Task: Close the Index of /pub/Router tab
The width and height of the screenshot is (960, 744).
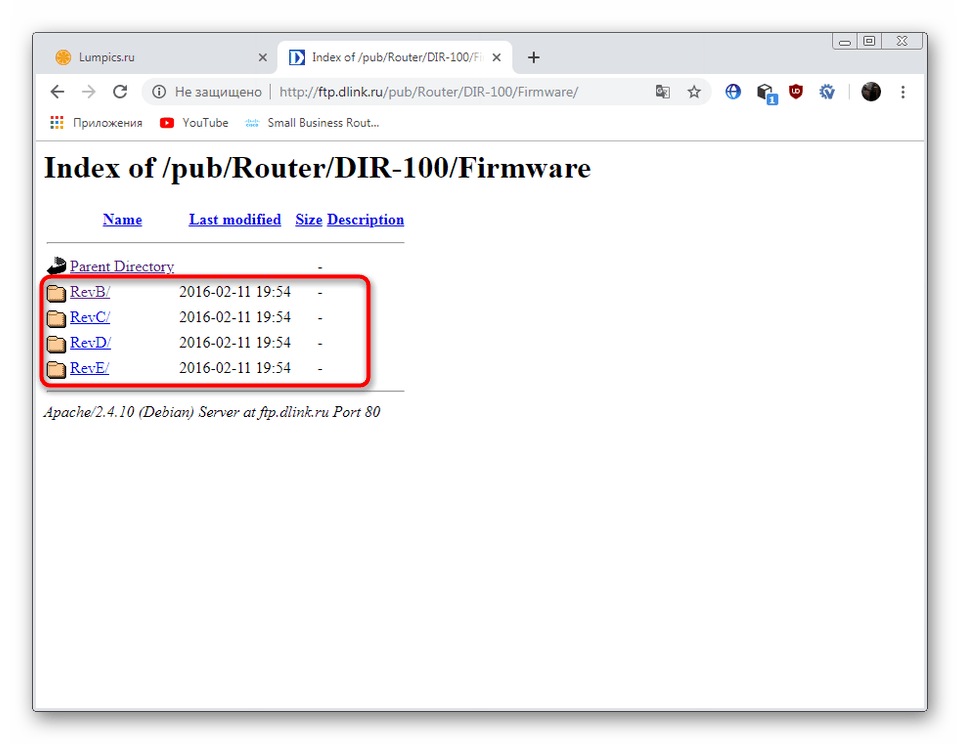Action: (x=497, y=58)
